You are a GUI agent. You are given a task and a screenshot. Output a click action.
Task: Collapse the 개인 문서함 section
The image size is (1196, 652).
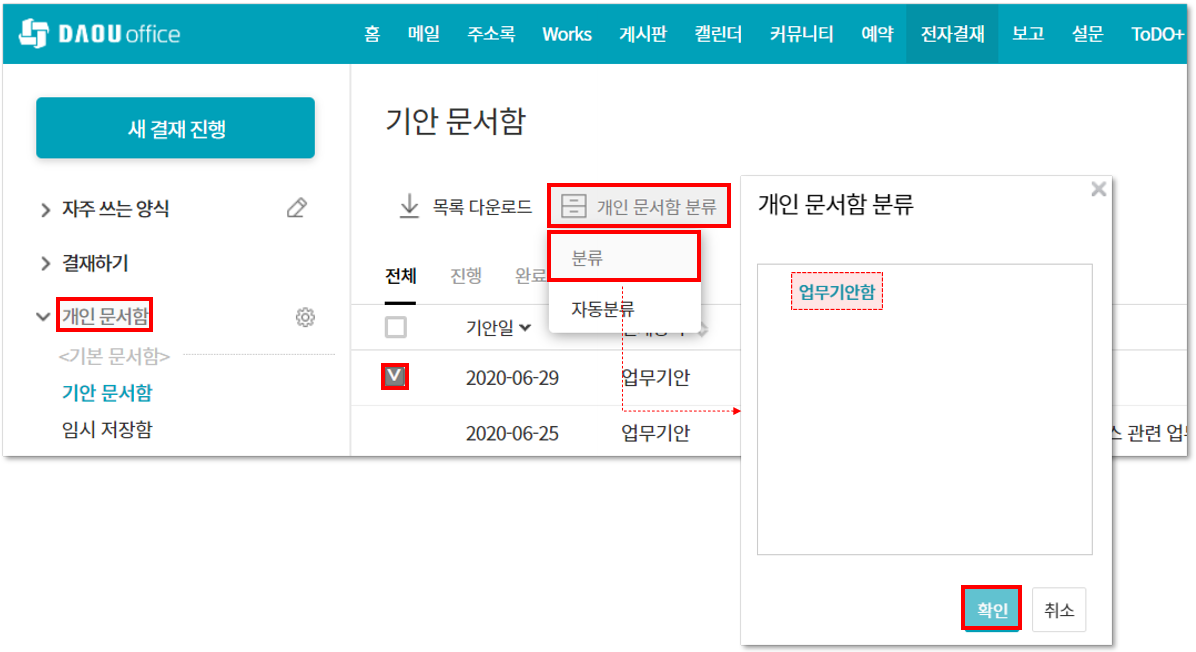click(43, 317)
